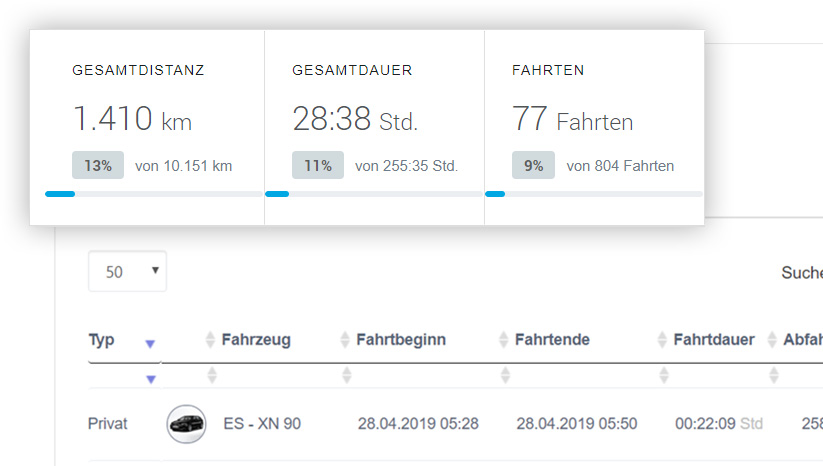Select the trip duration '00:22:09 Std'
This screenshot has height=466, width=823.
(x=719, y=423)
